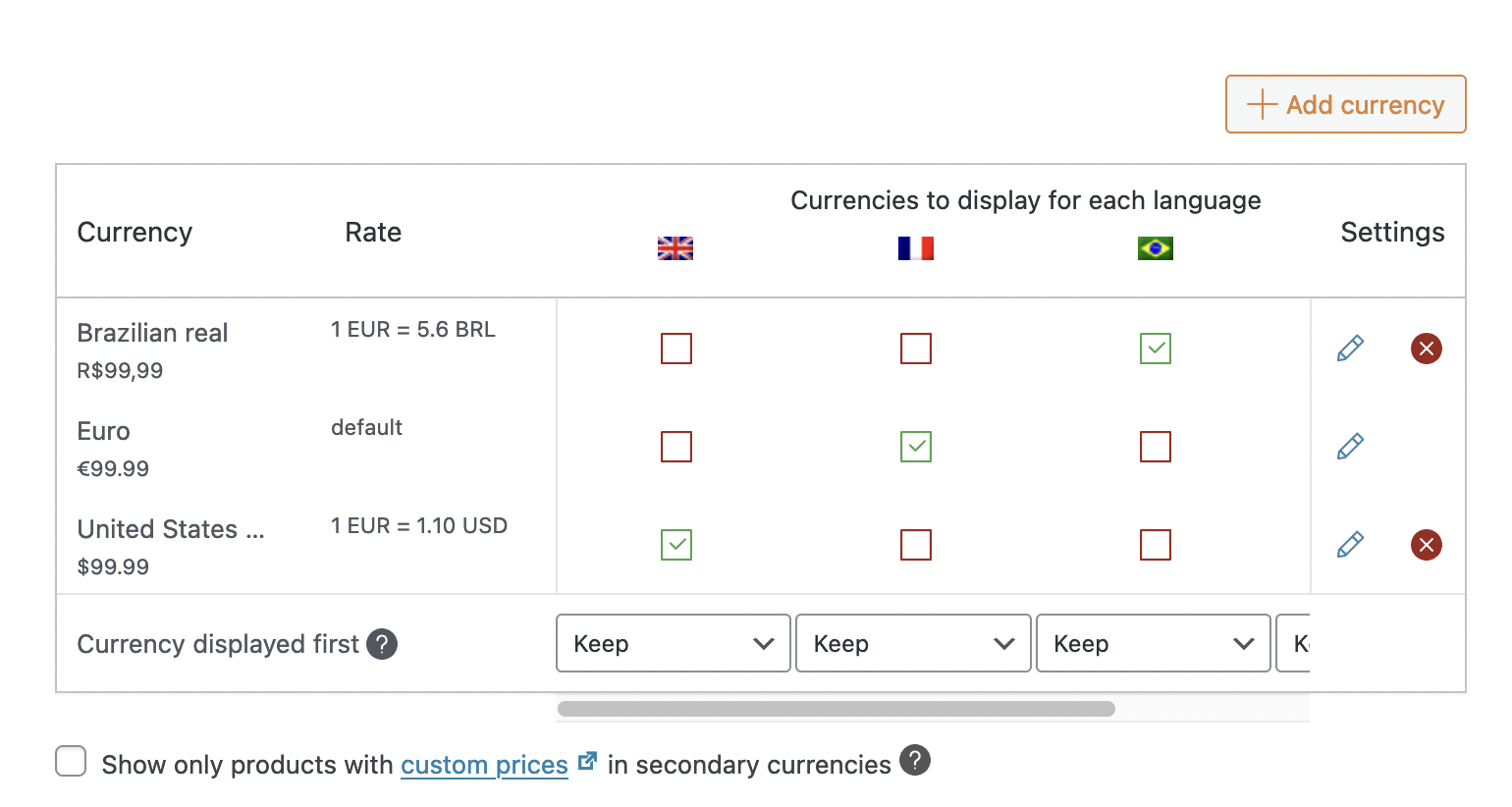Open first currency dropdown for Portuguese
Screen dimensions: 1512x807
click(1154, 643)
